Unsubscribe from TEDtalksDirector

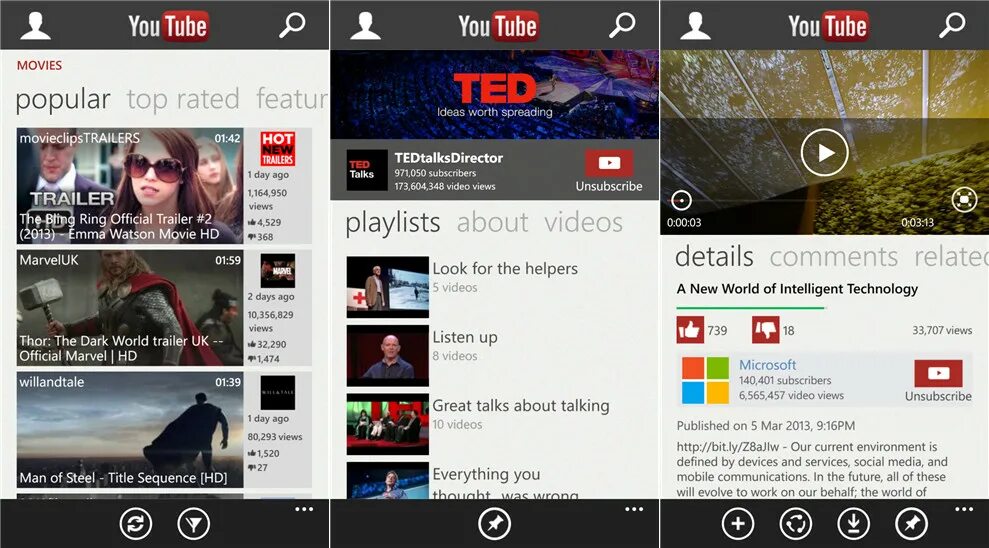609,171
